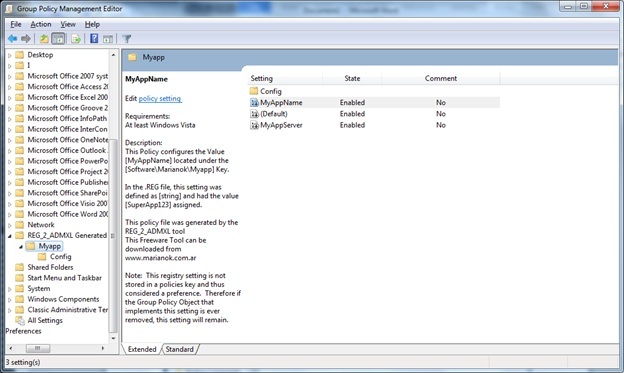Expand the Desktop tree node
Screen dimensions: 624x373
(10, 55)
